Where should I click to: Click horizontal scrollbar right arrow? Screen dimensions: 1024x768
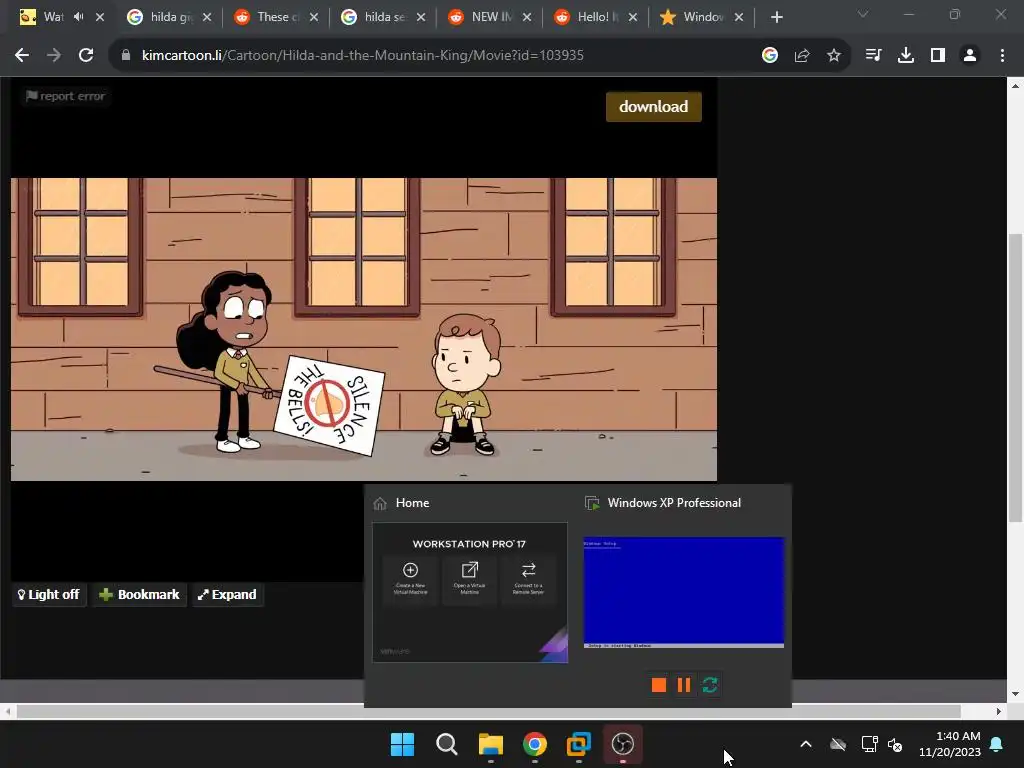tap(999, 711)
